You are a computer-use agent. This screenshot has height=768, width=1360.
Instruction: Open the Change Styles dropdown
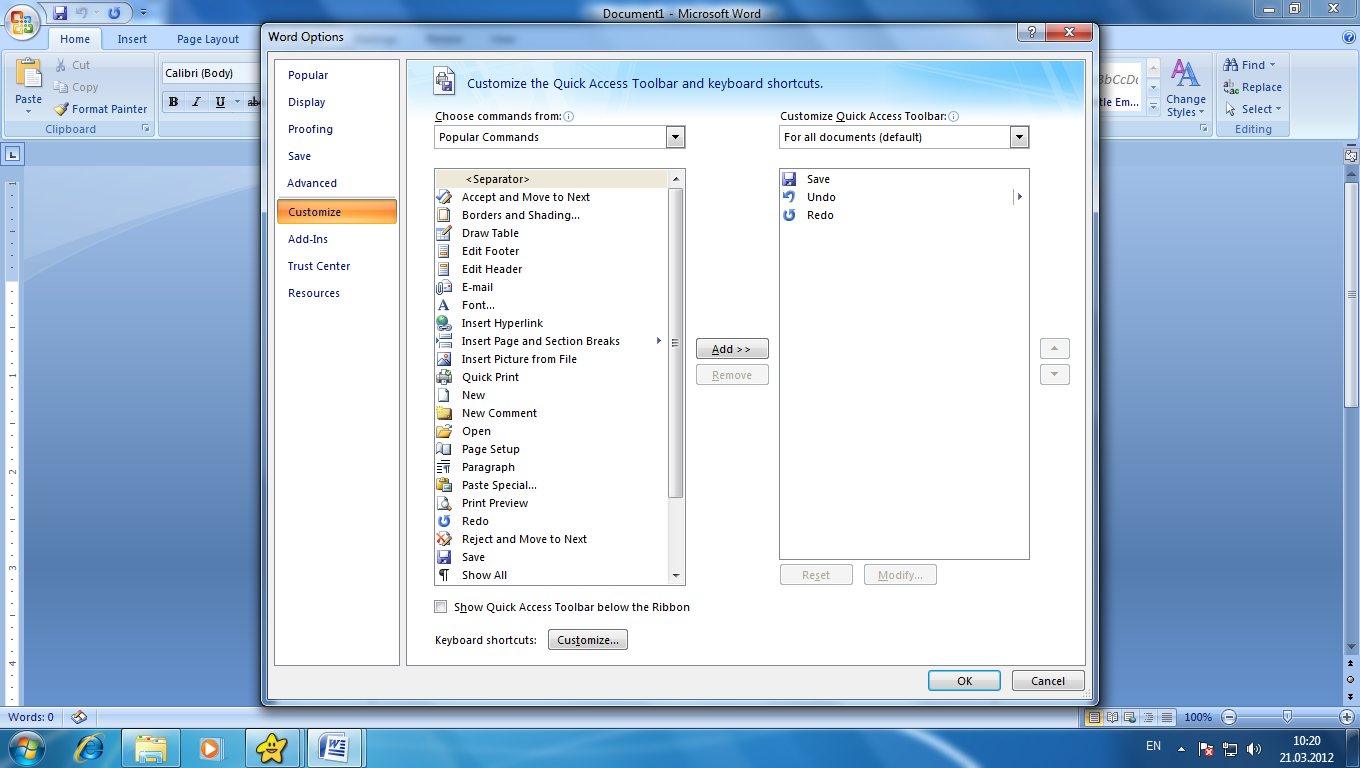[1185, 88]
